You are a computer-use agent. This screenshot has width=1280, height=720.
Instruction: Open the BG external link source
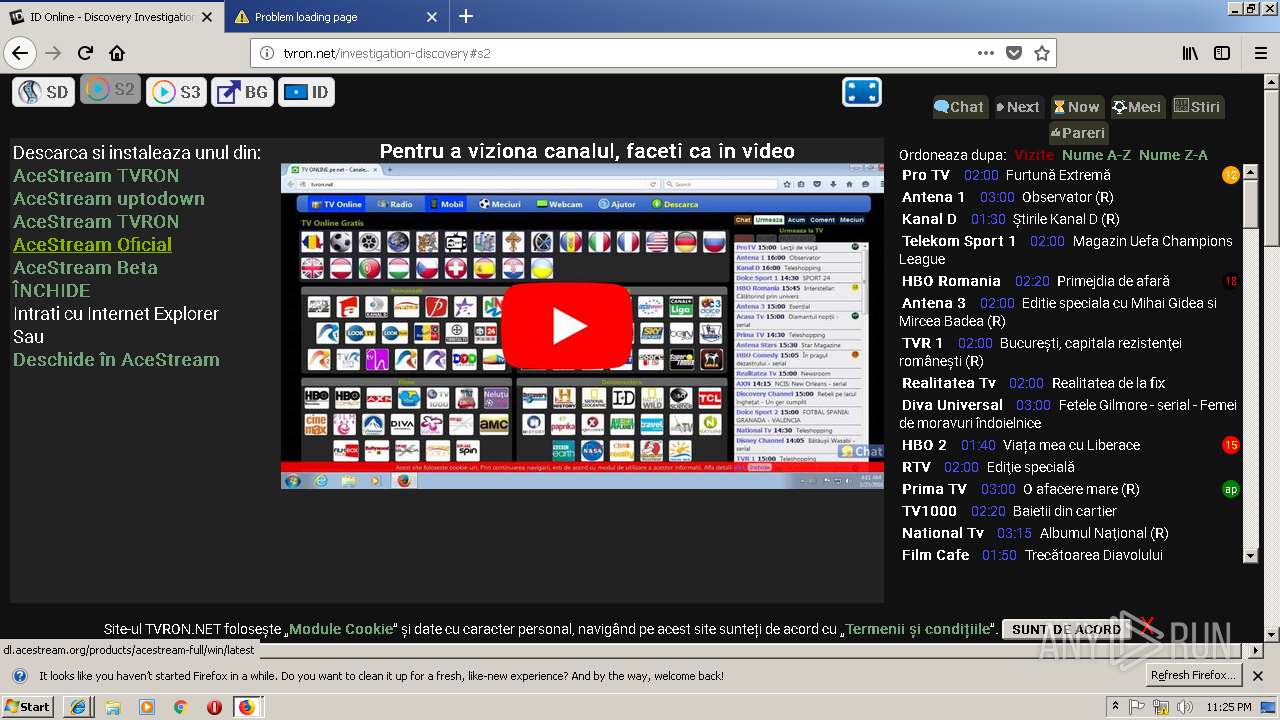tap(242, 92)
